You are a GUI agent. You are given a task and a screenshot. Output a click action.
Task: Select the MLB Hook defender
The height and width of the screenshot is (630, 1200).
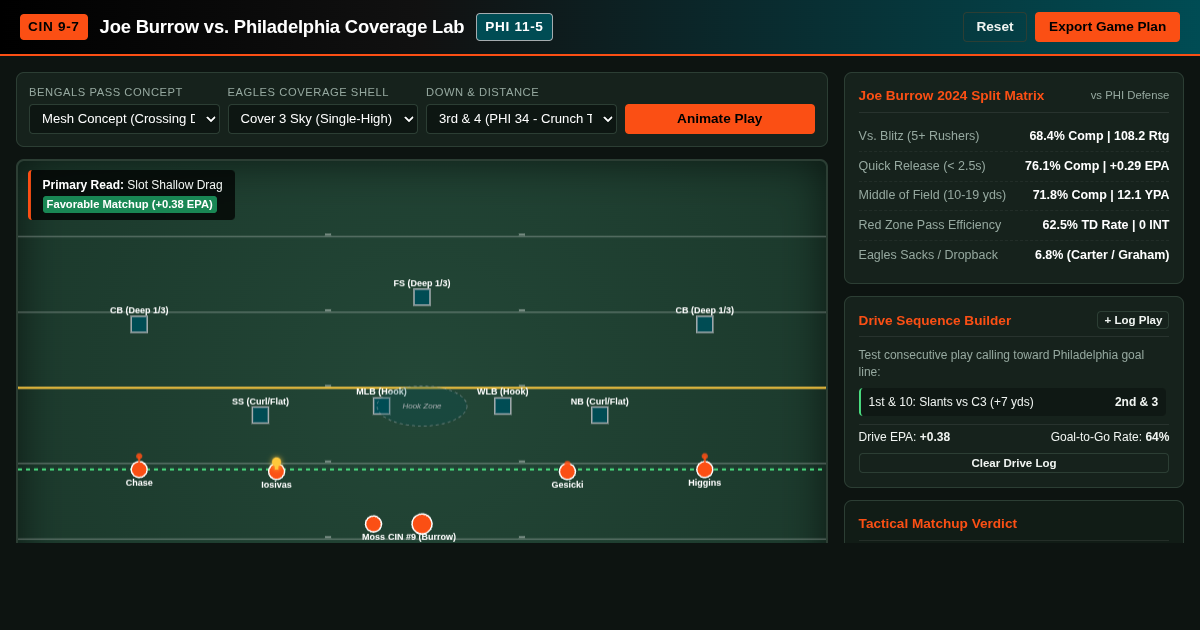point(381,406)
